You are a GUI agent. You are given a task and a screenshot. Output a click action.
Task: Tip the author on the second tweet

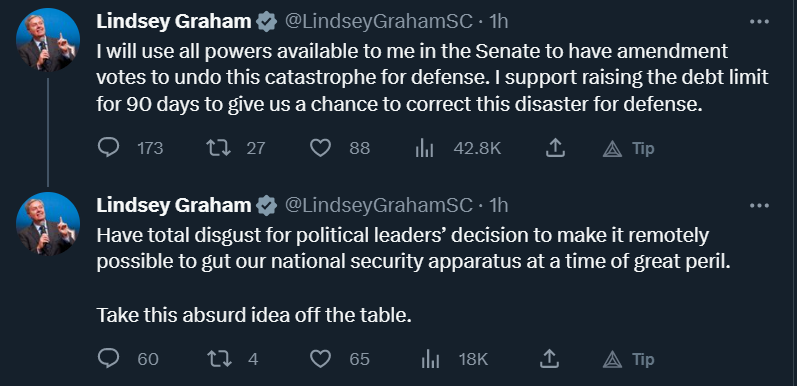[628, 360]
